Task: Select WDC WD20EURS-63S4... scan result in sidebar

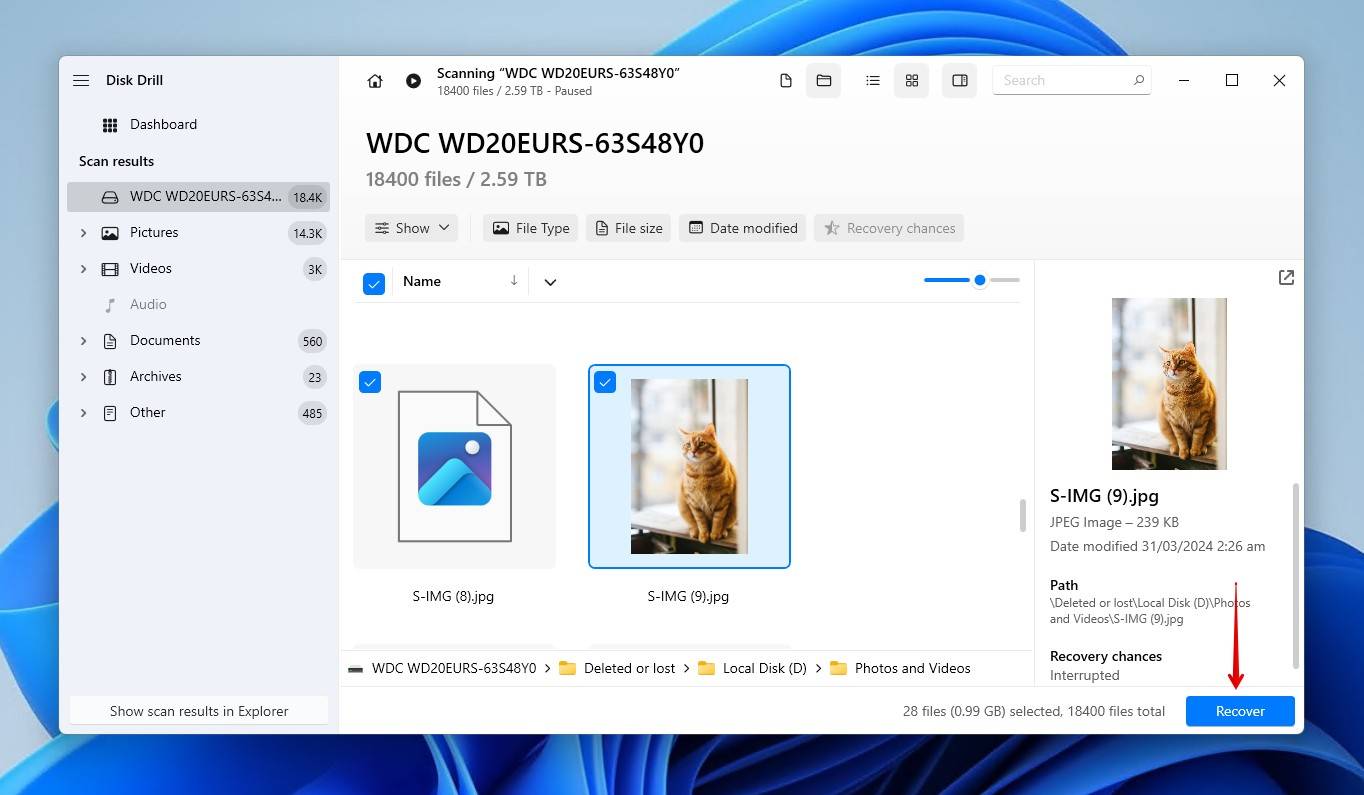Action: pyautogui.click(x=198, y=197)
